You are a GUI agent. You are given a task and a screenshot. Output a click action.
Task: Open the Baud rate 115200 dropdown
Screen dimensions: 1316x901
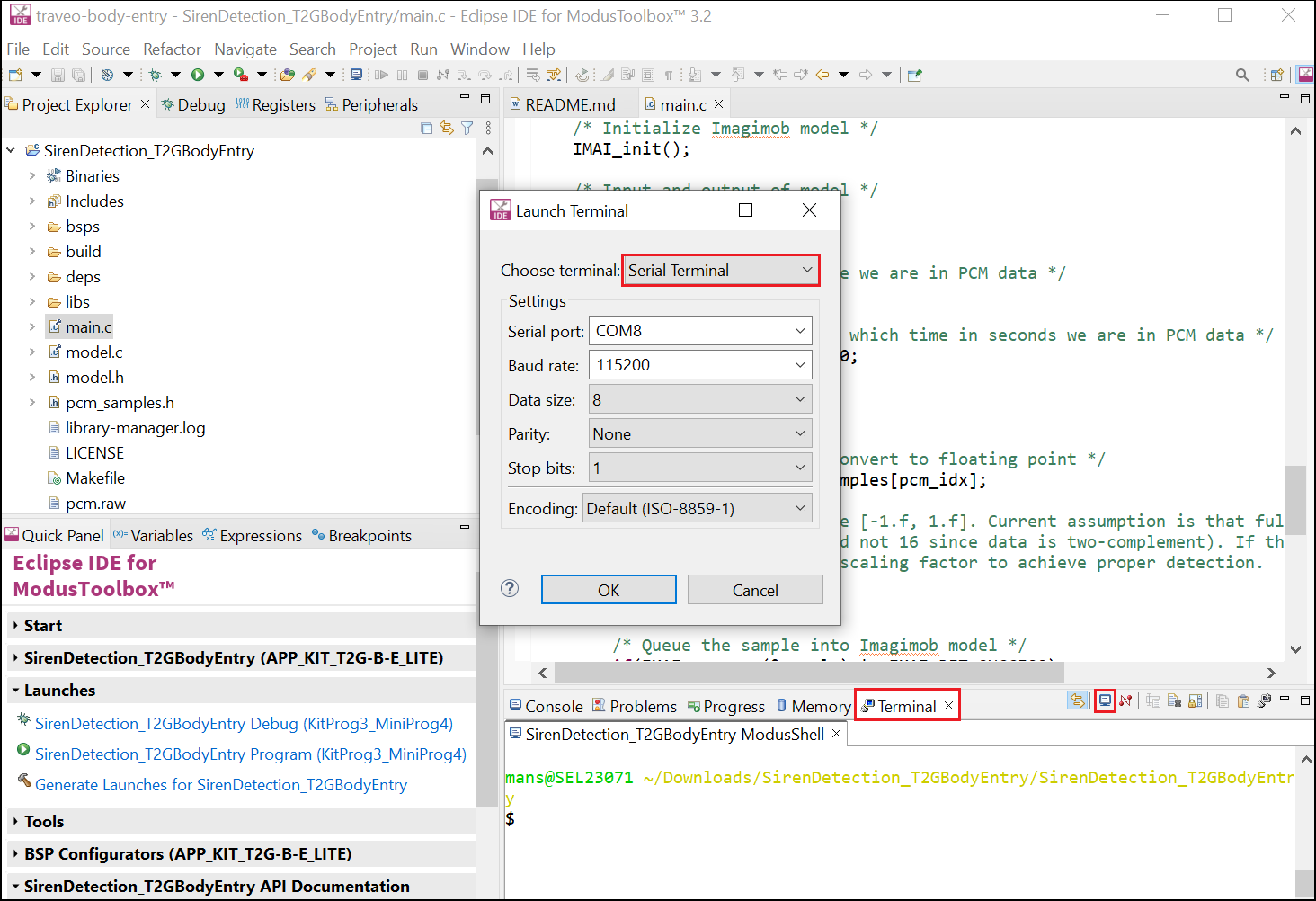(x=700, y=364)
